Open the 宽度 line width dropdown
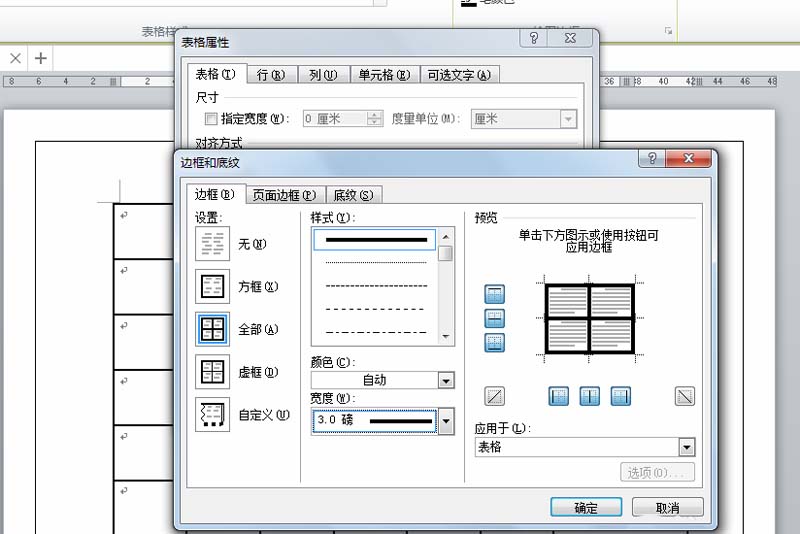800x534 pixels. point(446,421)
